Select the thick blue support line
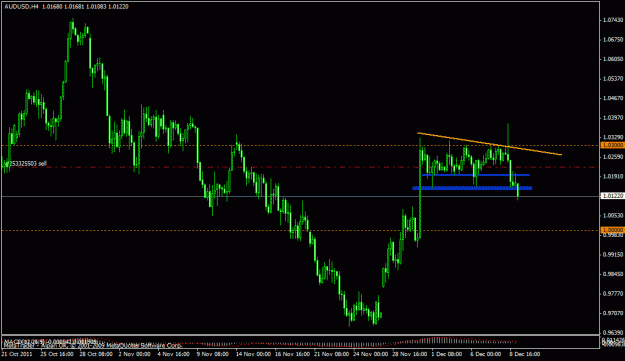 coord(472,188)
